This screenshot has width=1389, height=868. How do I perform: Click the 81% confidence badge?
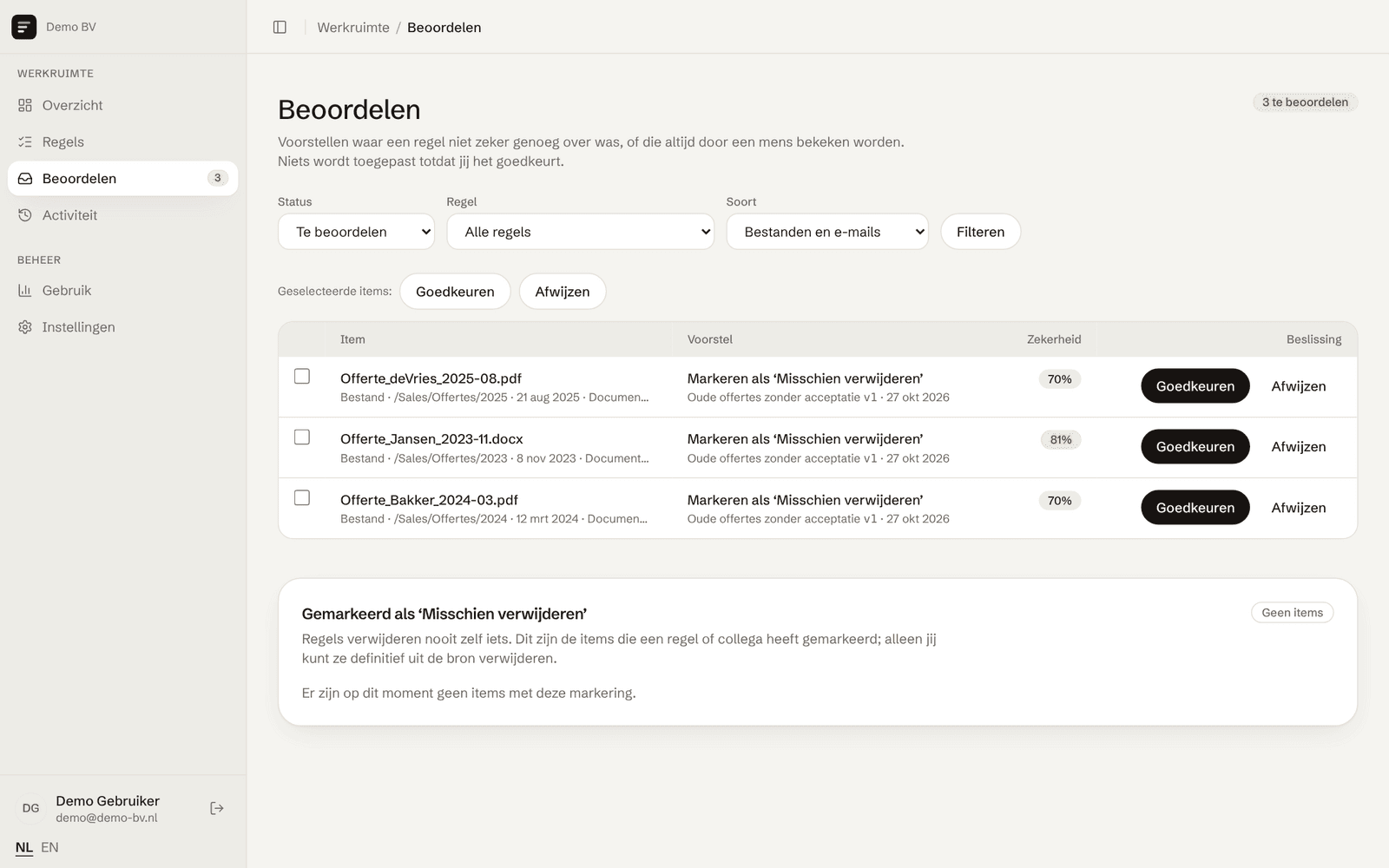(1061, 440)
